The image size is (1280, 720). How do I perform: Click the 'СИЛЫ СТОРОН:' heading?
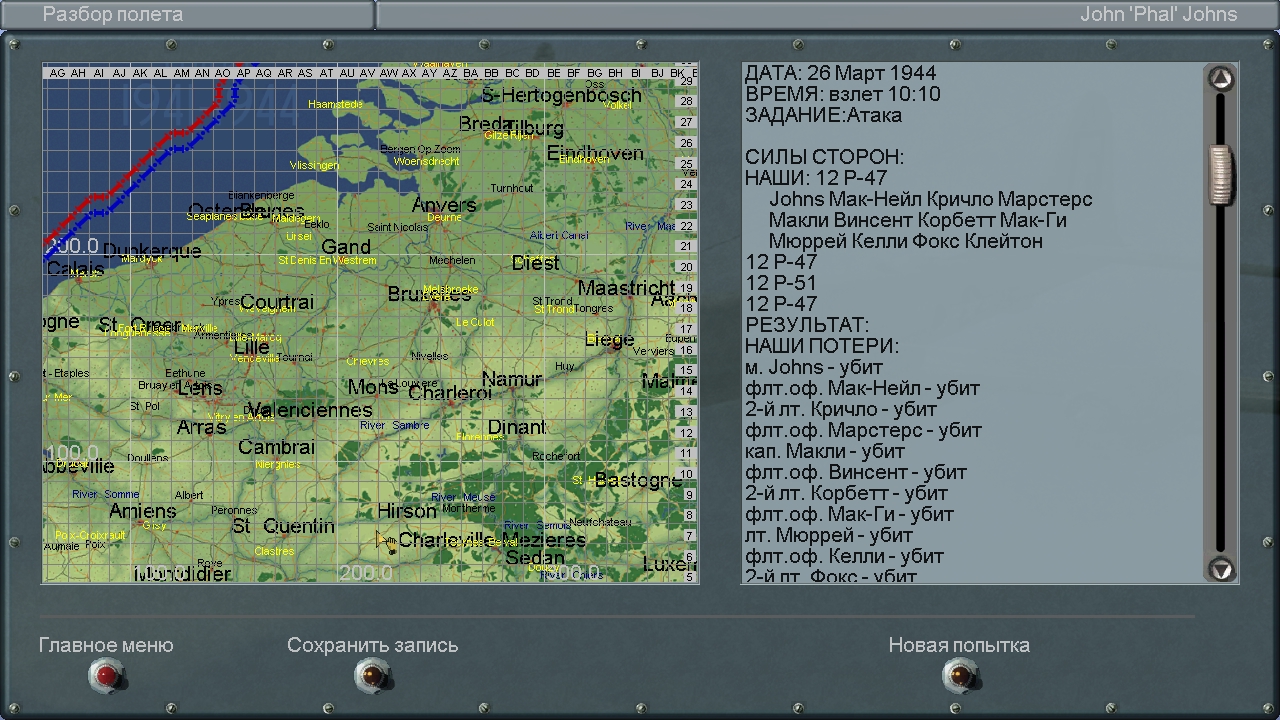click(824, 157)
